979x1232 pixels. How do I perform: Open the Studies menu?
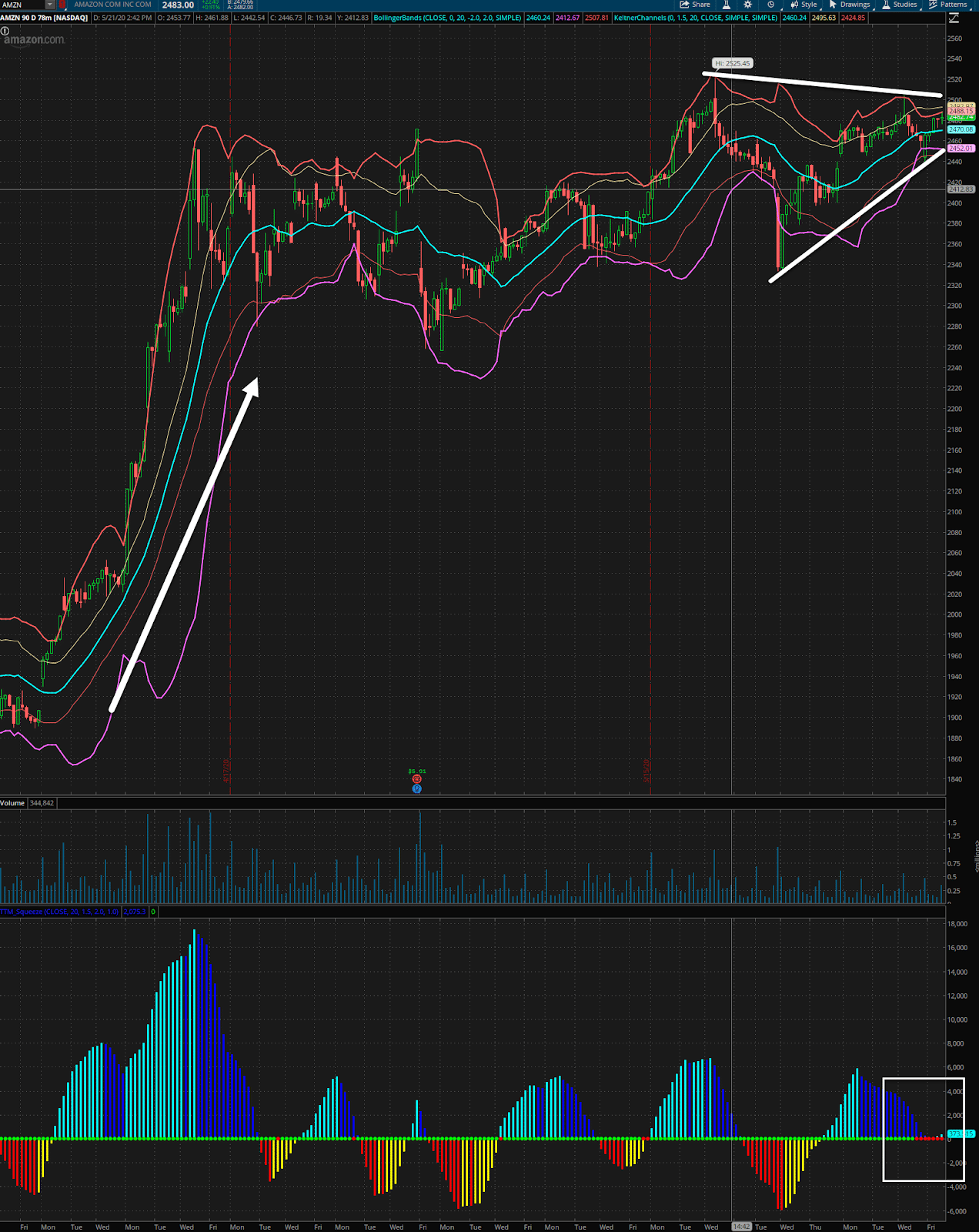(x=900, y=5)
